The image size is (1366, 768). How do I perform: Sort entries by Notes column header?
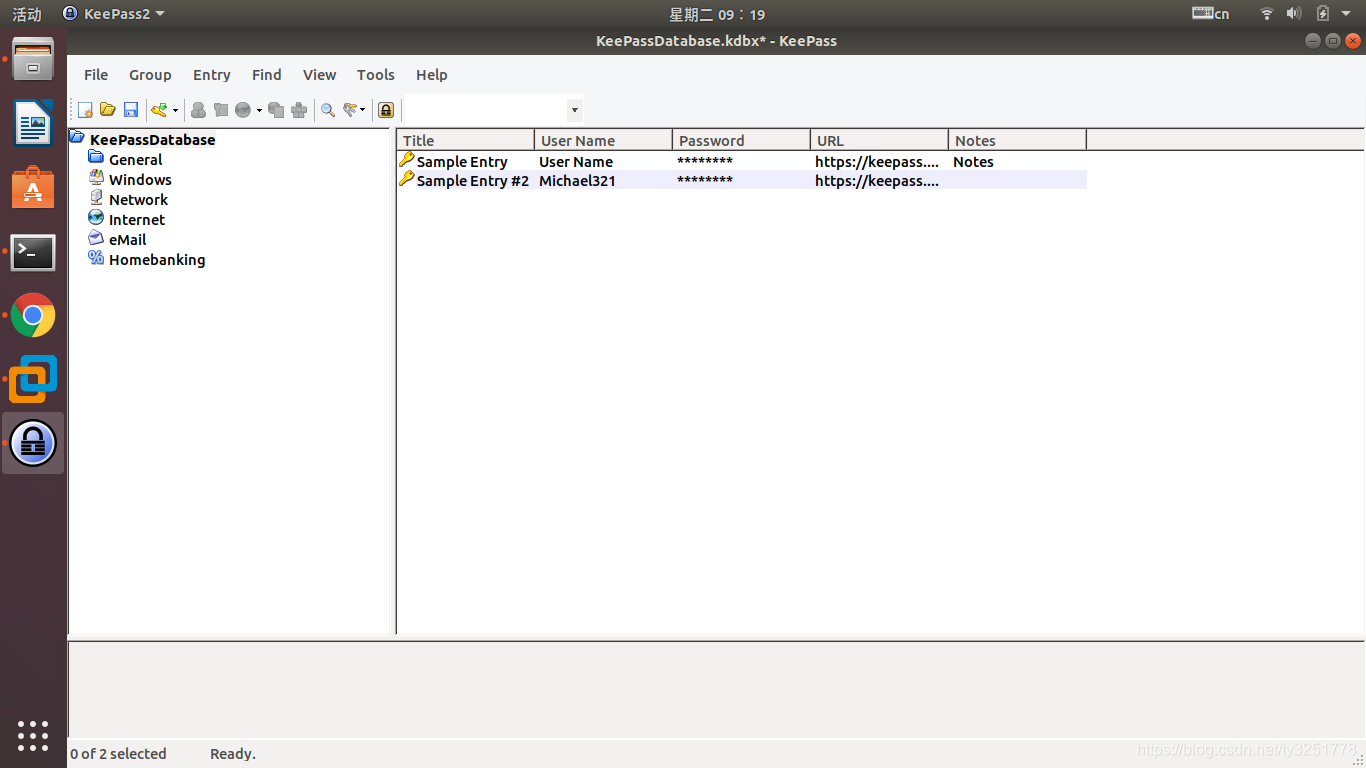[1018, 140]
